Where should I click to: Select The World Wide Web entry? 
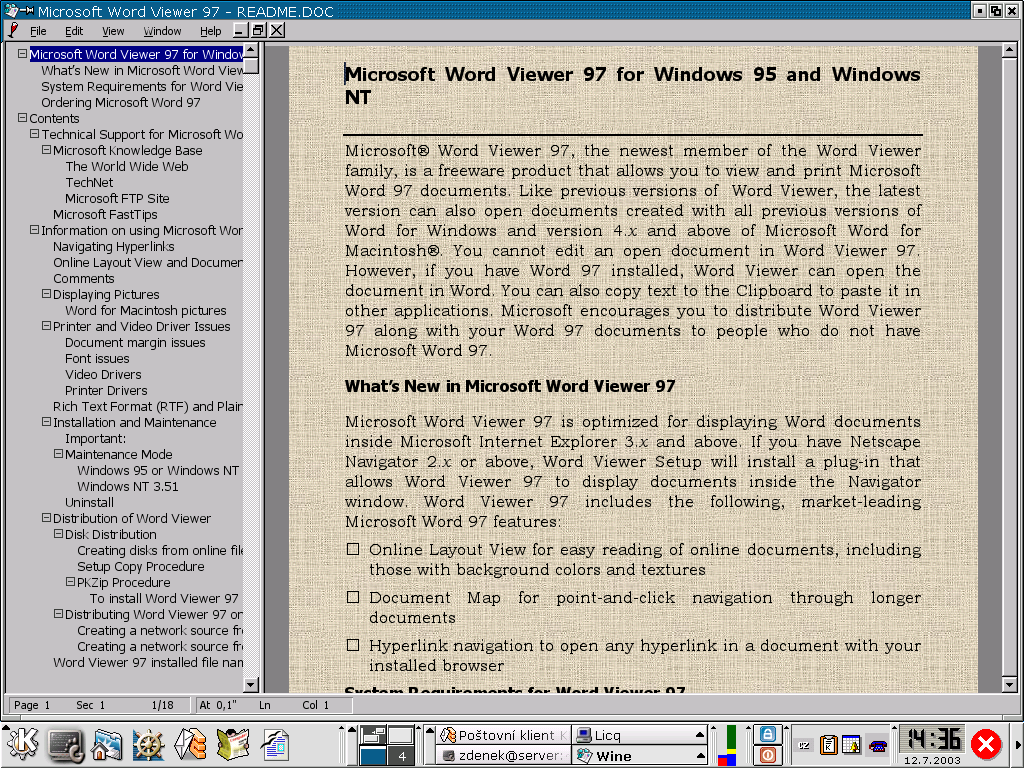point(127,167)
